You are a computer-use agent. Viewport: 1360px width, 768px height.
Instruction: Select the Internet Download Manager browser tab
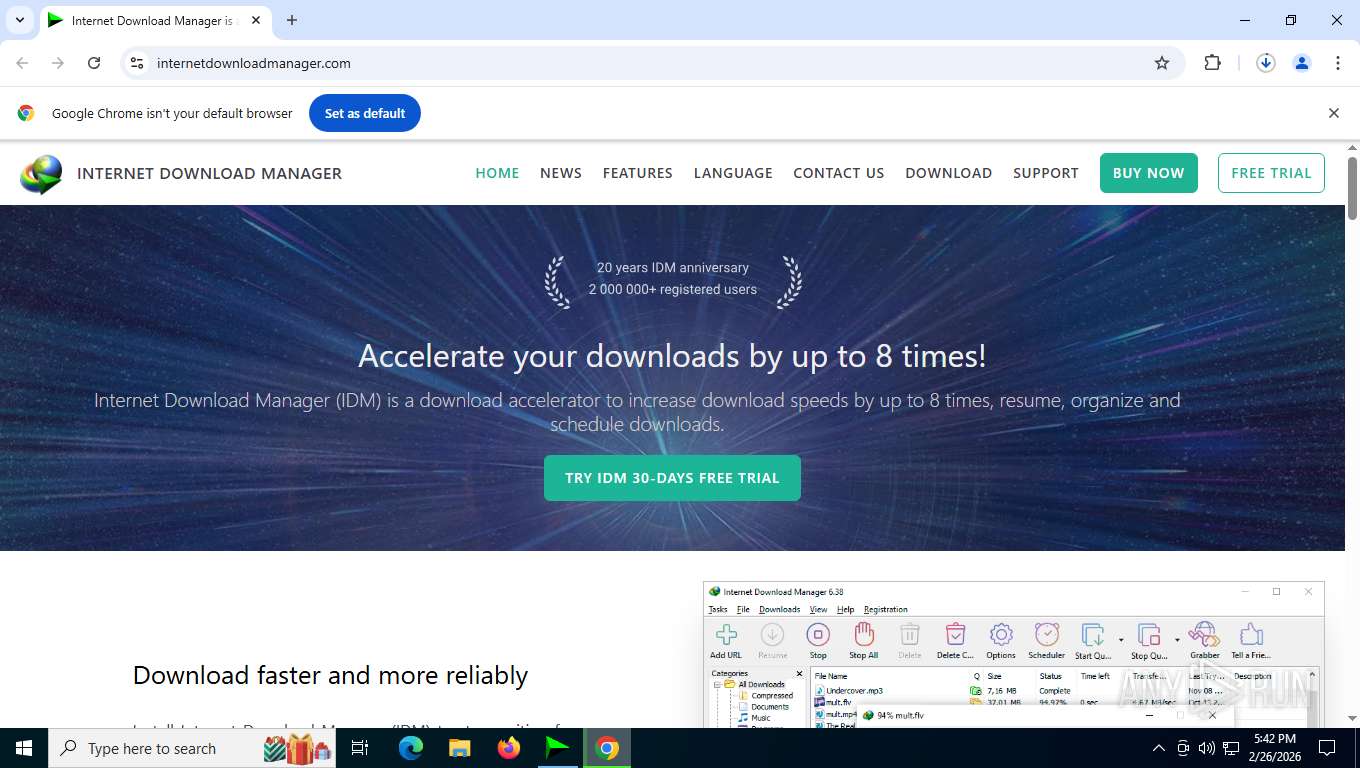pos(154,20)
